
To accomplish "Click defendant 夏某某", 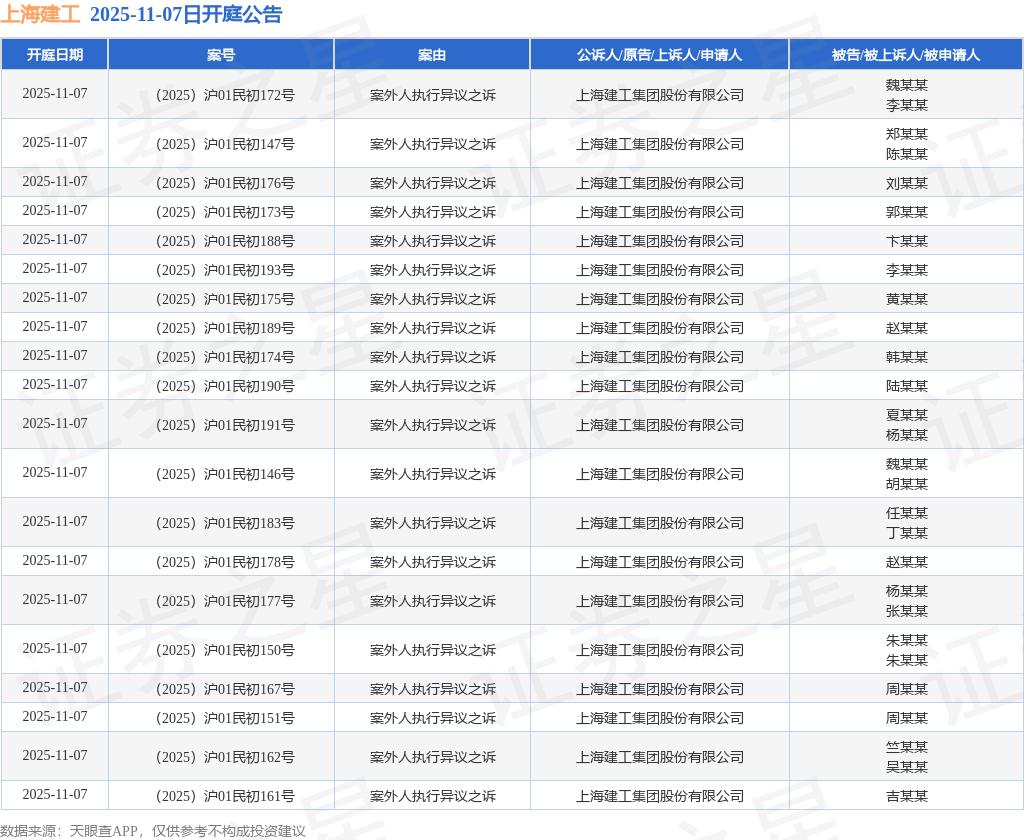I will tap(906, 415).
